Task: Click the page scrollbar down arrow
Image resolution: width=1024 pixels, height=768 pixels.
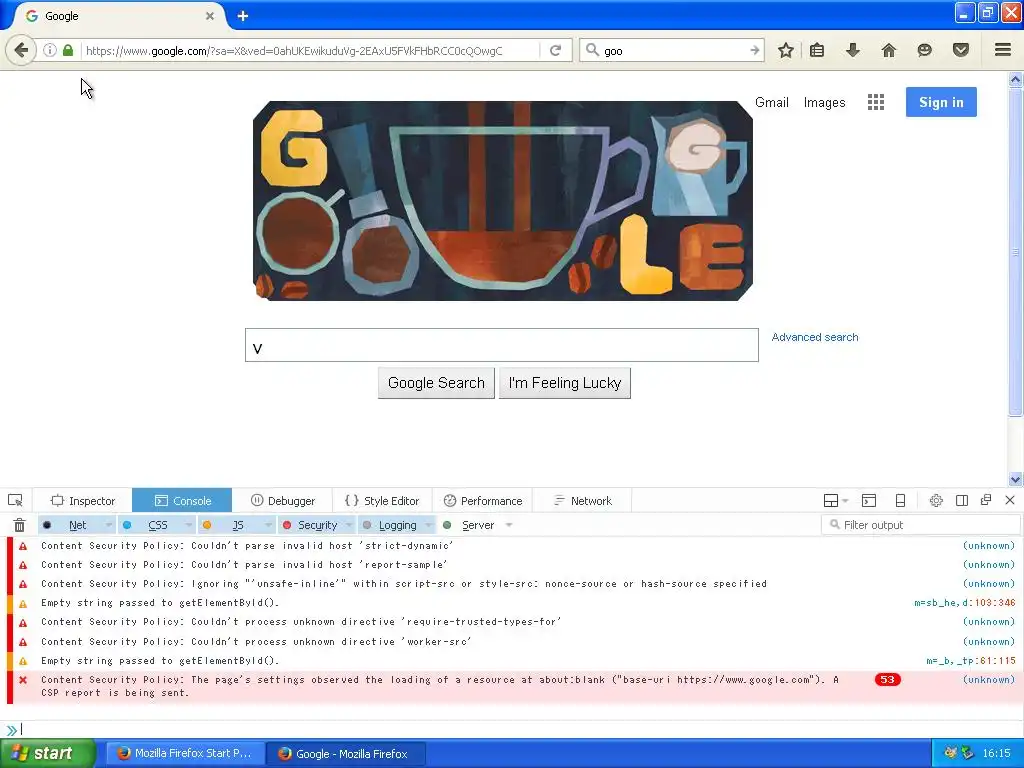Action: (1015, 479)
